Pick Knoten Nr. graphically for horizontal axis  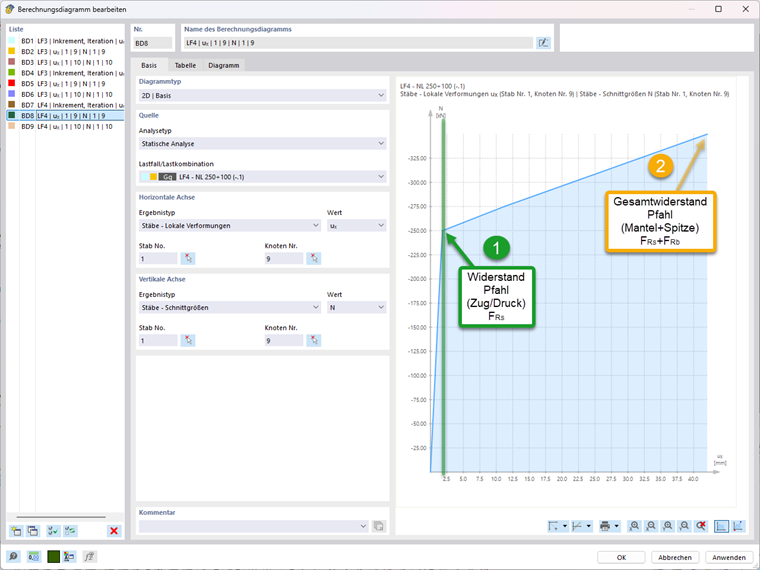coord(314,258)
